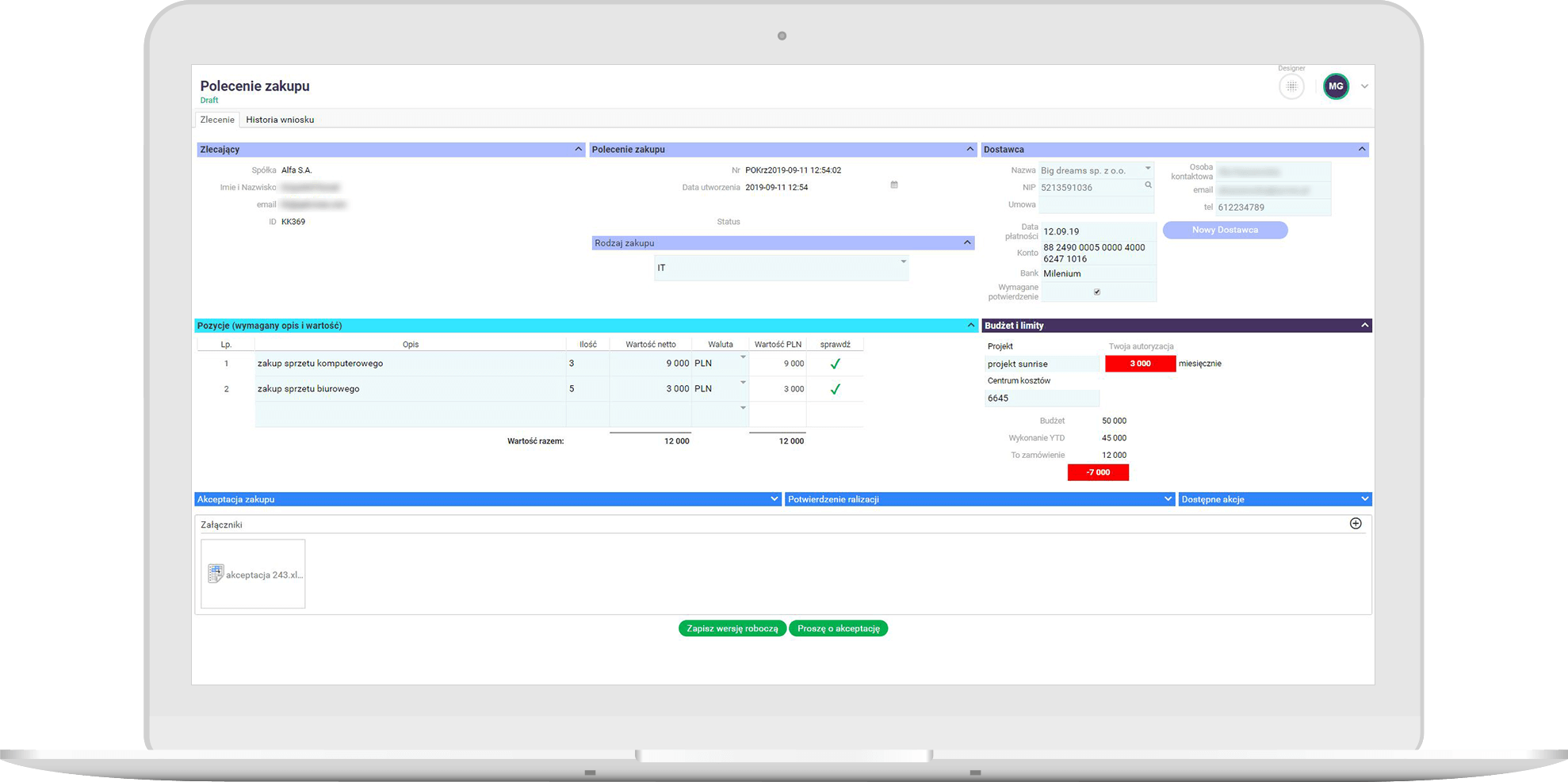Screen dimensions: 1568x782
Task: Expand the Akceptacja zakupu section
Action: click(x=774, y=499)
